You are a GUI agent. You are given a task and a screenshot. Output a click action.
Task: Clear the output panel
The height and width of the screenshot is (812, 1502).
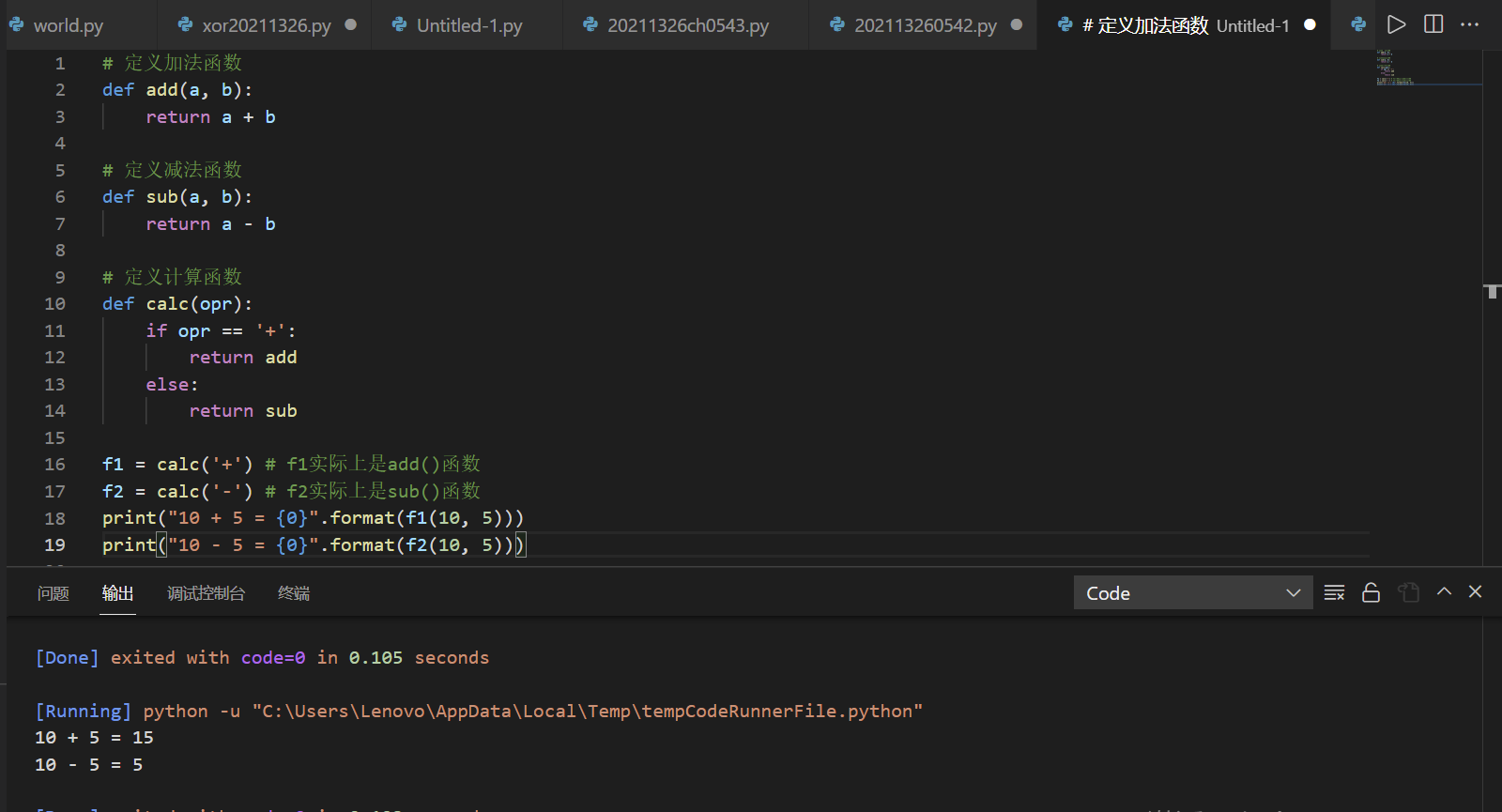[1334, 592]
